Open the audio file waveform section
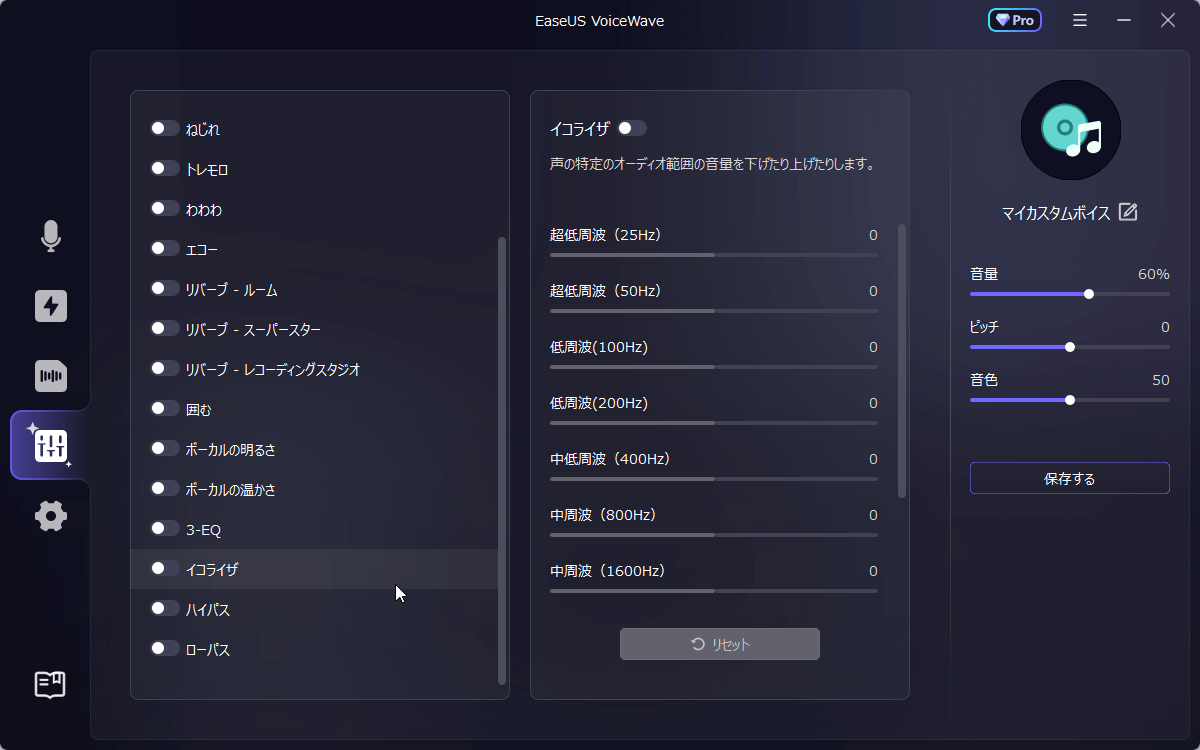1200x750 pixels. coord(51,376)
